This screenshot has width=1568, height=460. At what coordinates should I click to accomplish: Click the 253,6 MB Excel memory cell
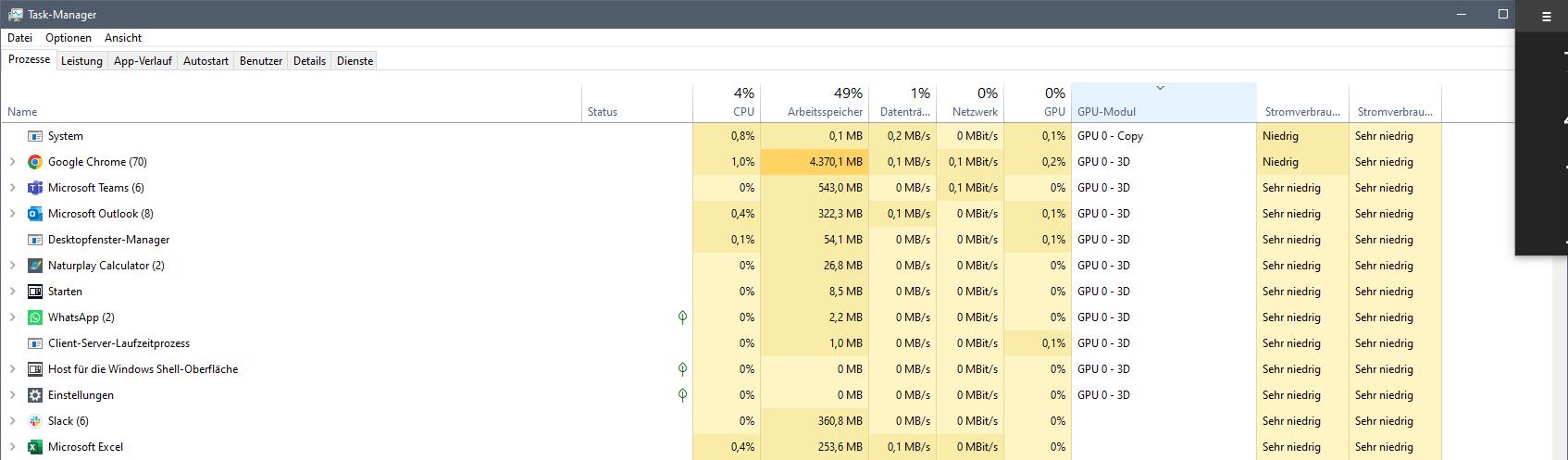coord(815,447)
